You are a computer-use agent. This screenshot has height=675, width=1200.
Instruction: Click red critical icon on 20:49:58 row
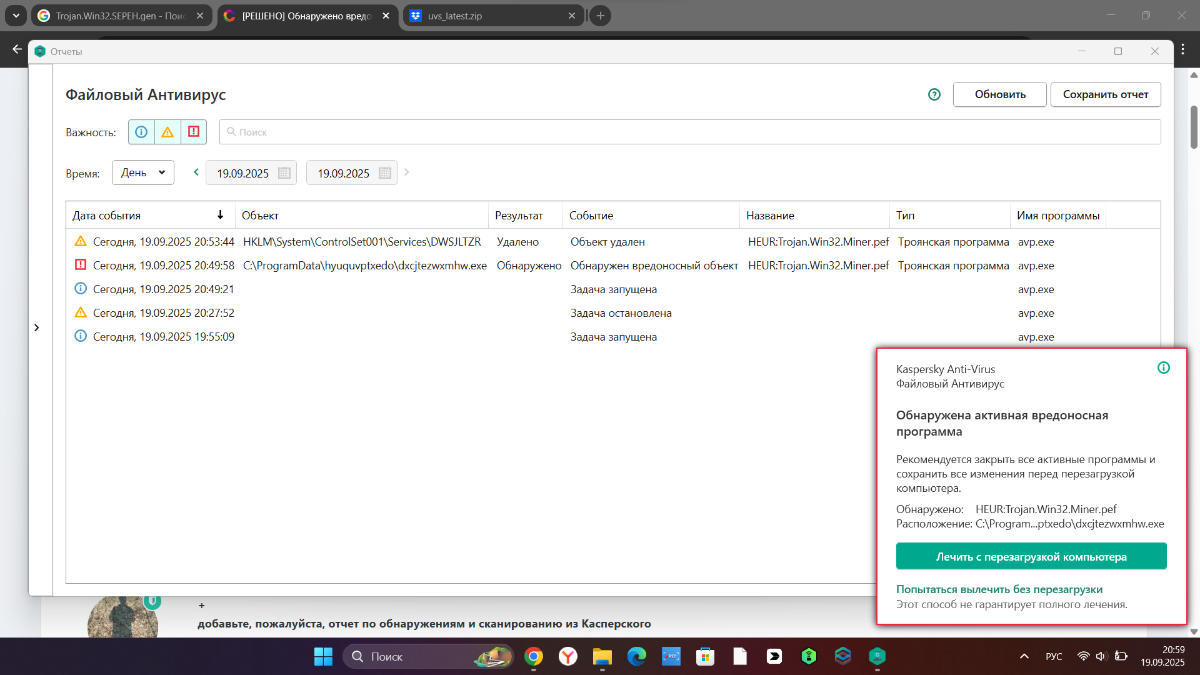pos(81,265)
